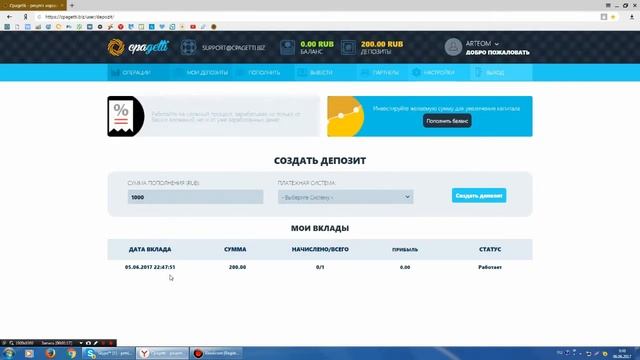
Task: Click the Прибыль column header
Action: [405, 249]
